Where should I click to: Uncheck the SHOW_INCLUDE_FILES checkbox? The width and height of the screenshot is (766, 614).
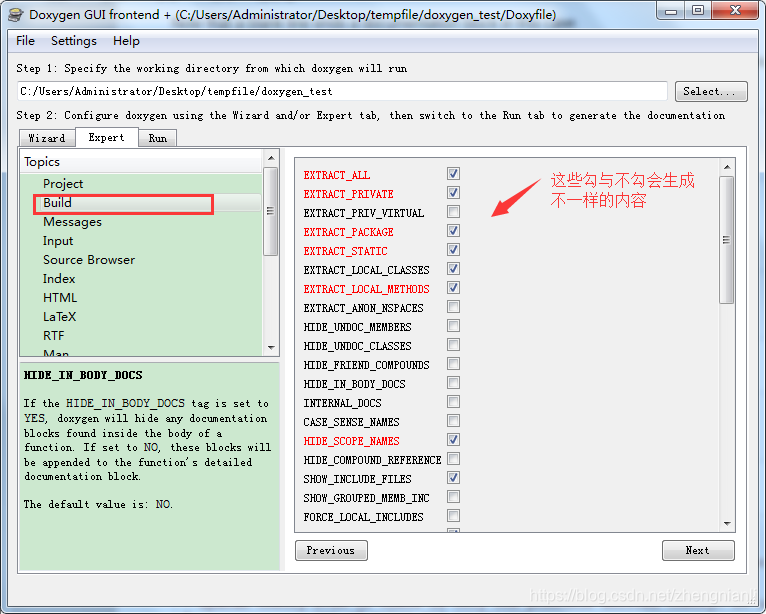click(453, 478)
